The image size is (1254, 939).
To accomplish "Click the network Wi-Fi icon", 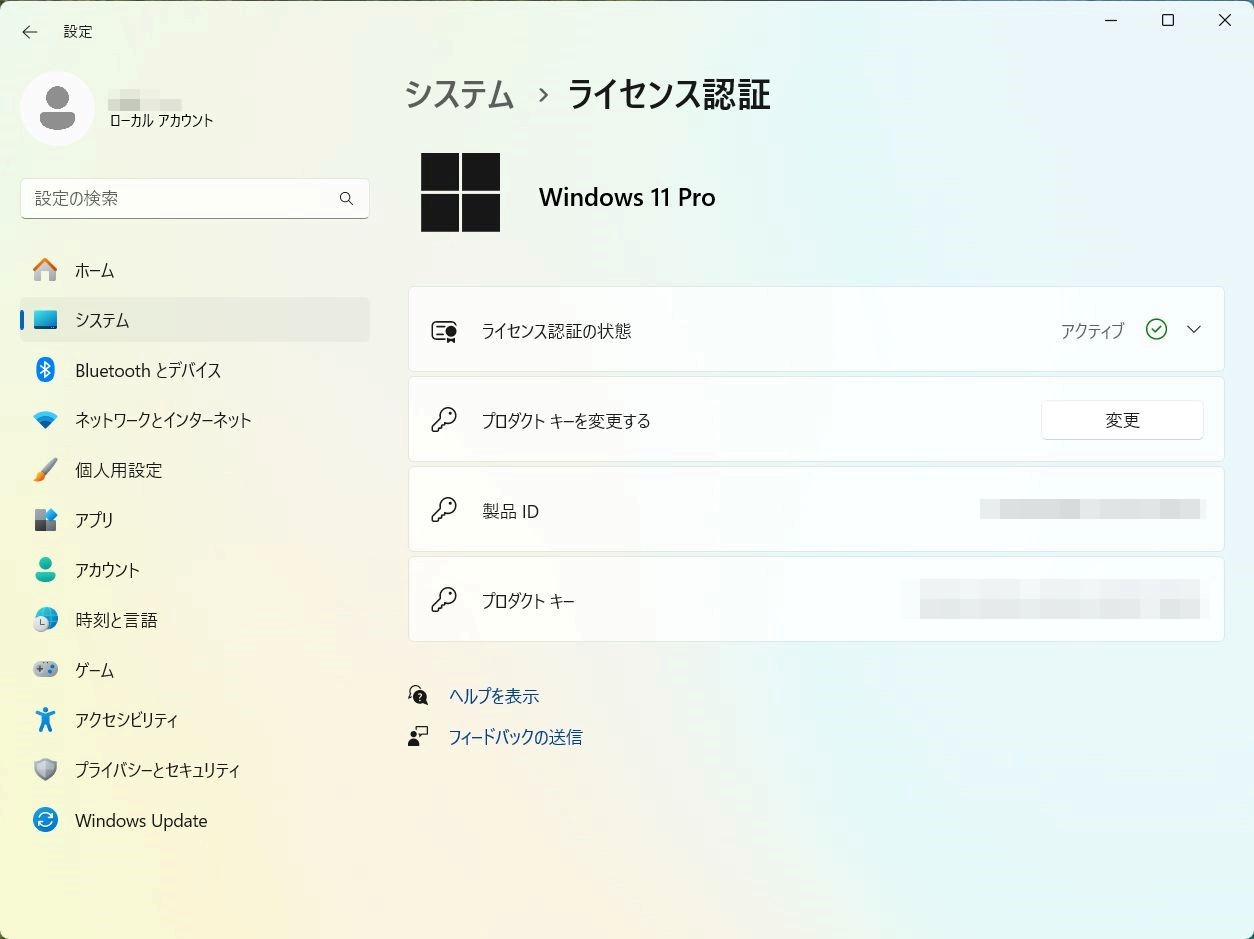I will [x=45, y=420].
